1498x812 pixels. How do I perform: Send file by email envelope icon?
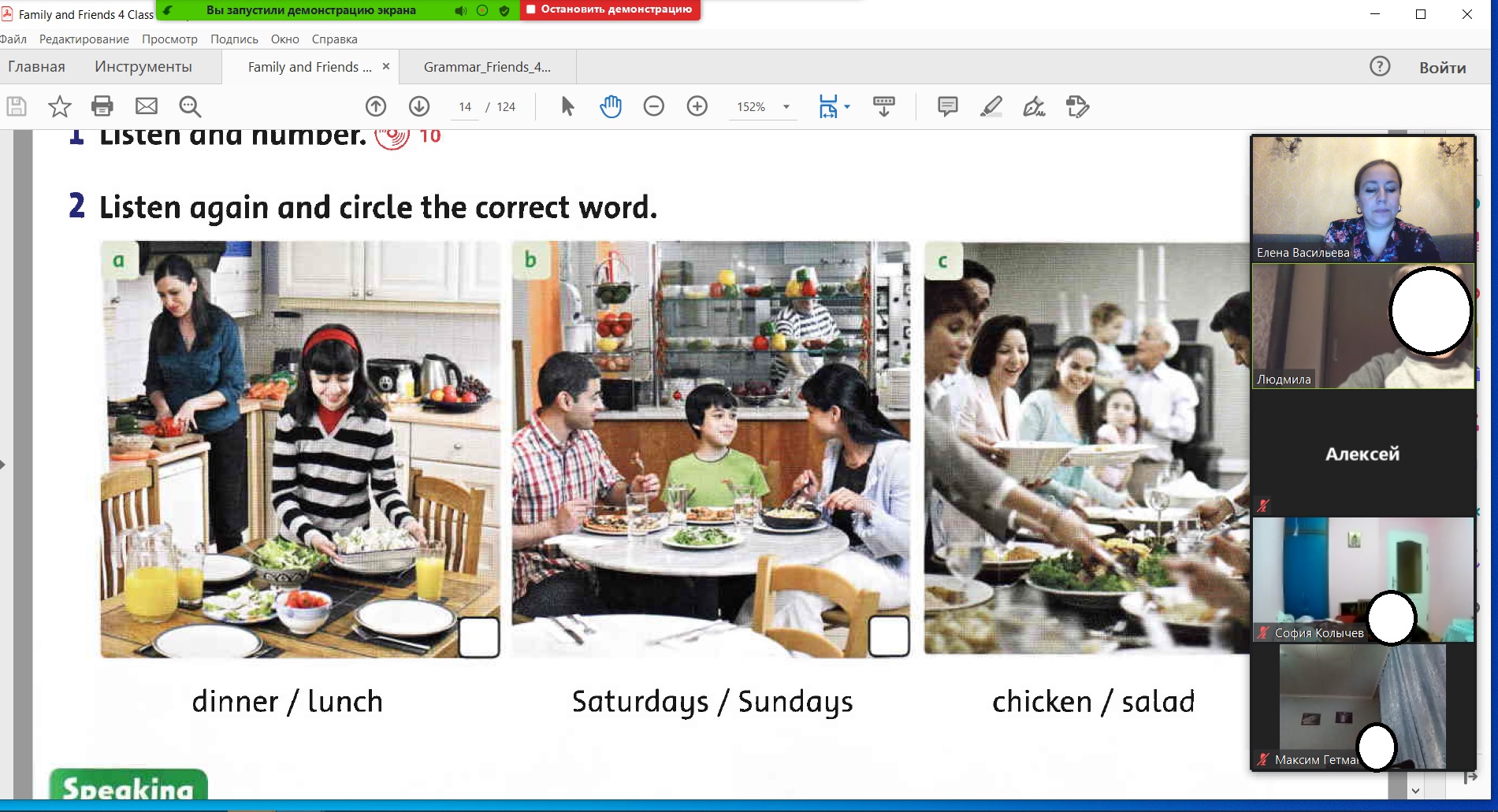147,106
